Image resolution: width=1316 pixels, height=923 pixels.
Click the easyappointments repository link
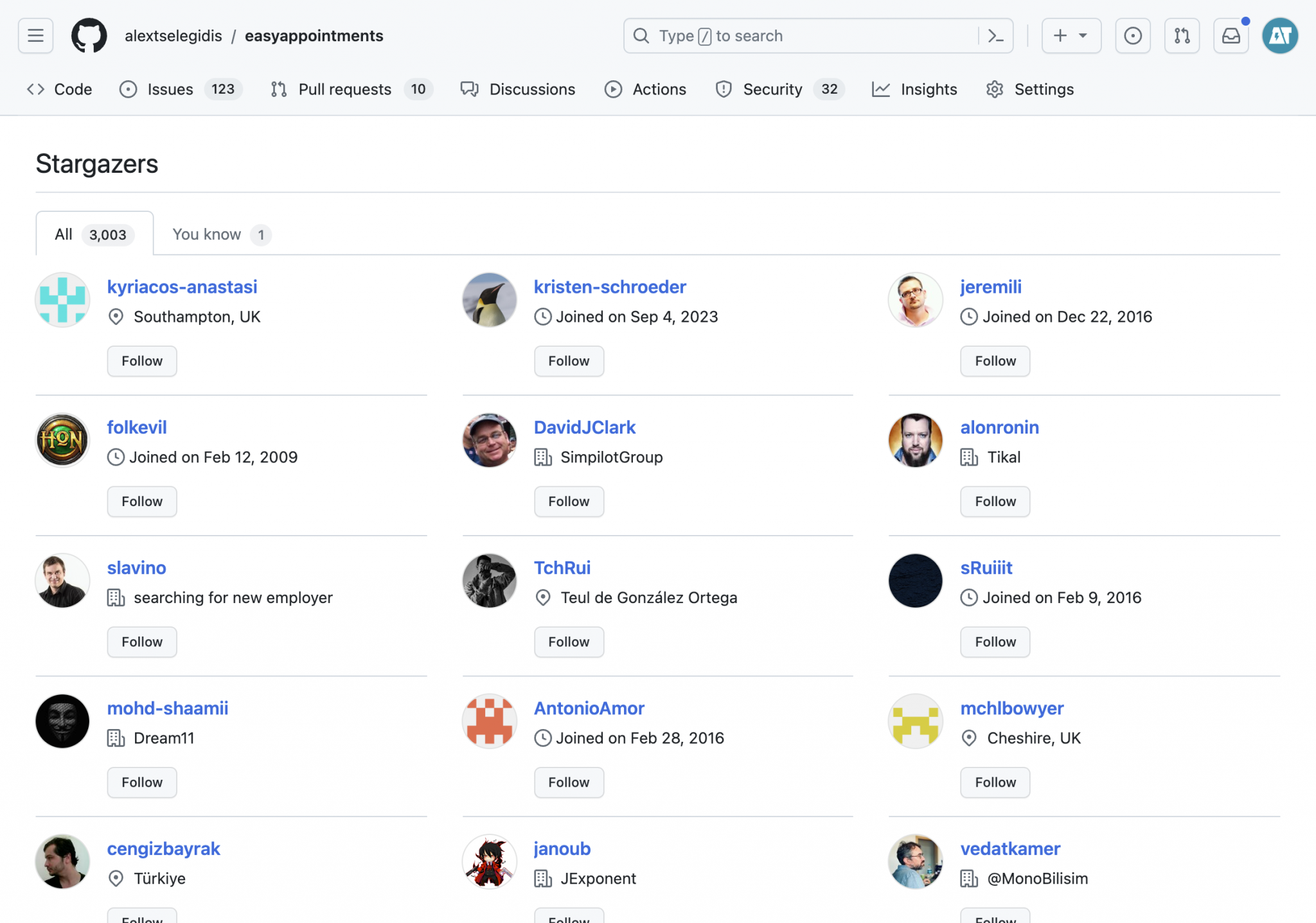click(314, 35)
